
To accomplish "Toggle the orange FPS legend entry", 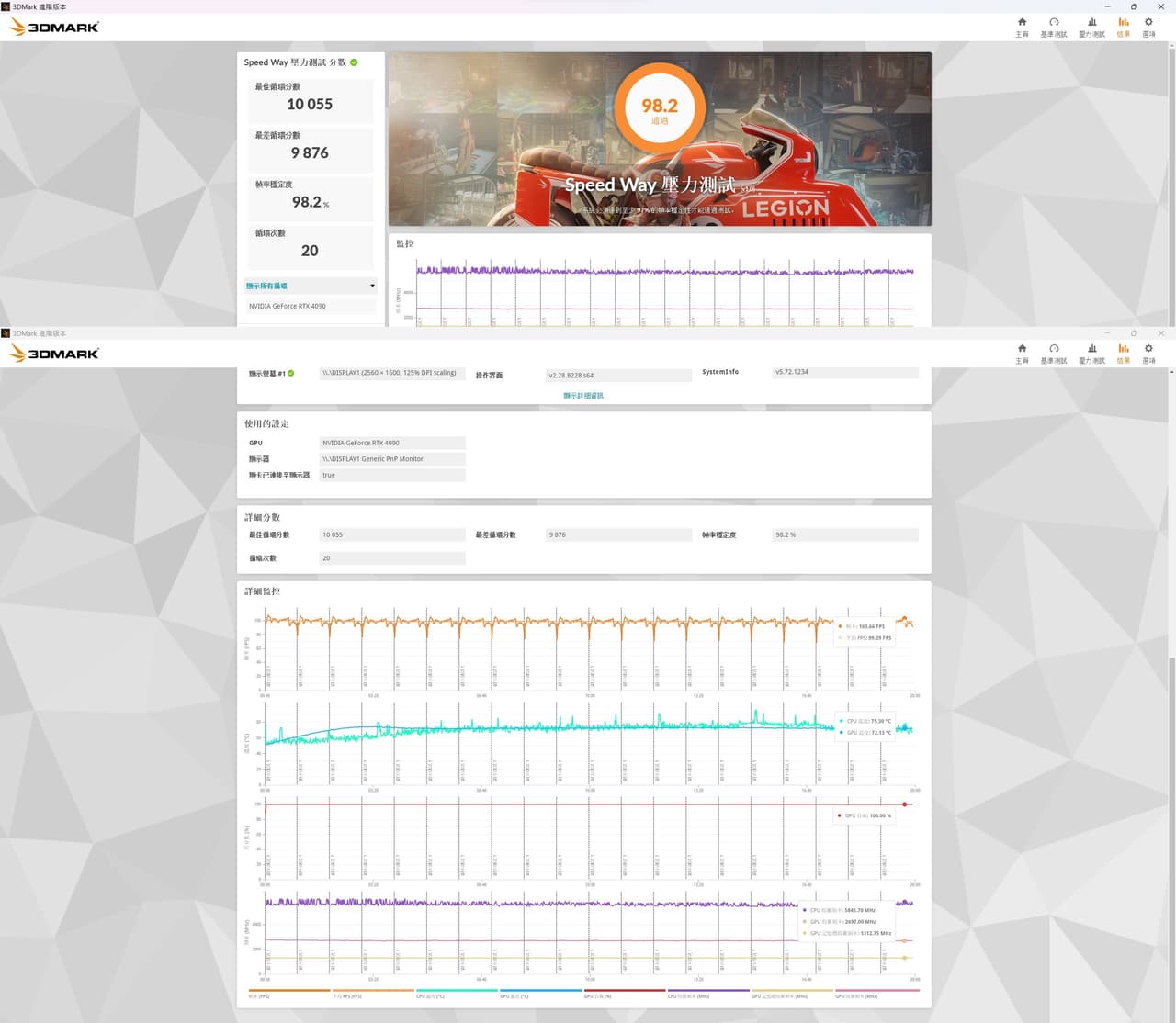I will (288, 993).
